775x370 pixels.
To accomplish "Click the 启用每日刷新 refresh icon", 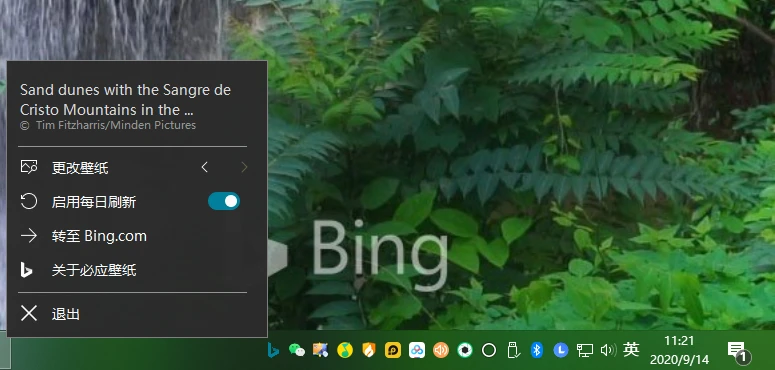I will click(x=29, y=201).
